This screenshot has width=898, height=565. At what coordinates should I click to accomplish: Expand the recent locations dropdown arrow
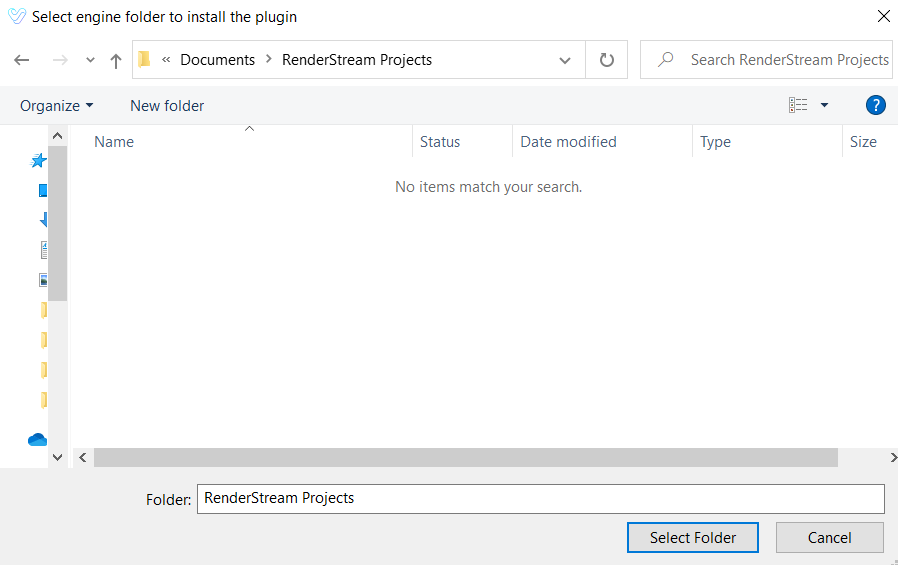click(90, 60)
